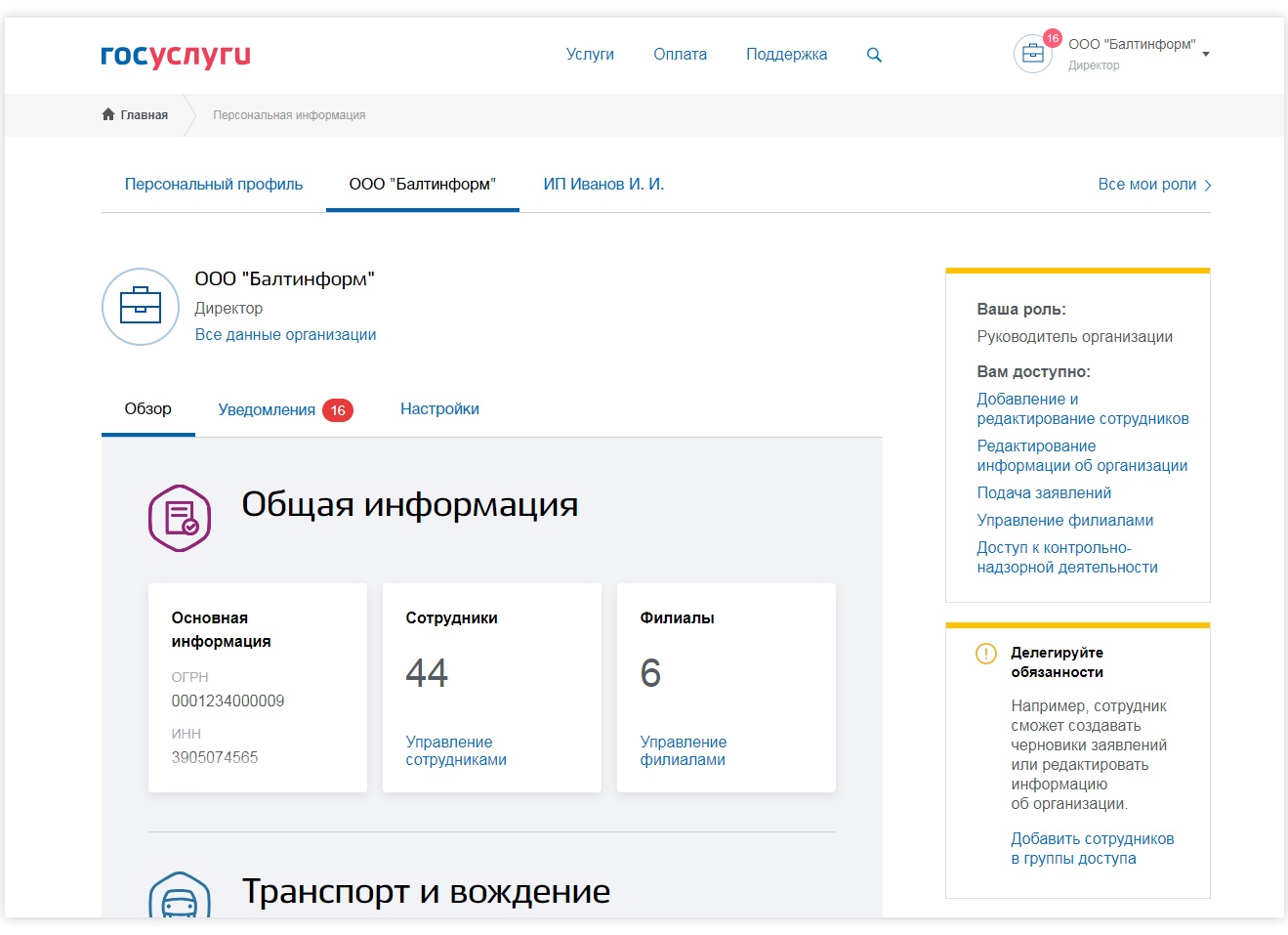Image resolution: width=1288 pixels, height=935 pixels.
Task: Select the ООО "Балтинформ" tab
Action: pyautogui.click(x=423, y=184)
